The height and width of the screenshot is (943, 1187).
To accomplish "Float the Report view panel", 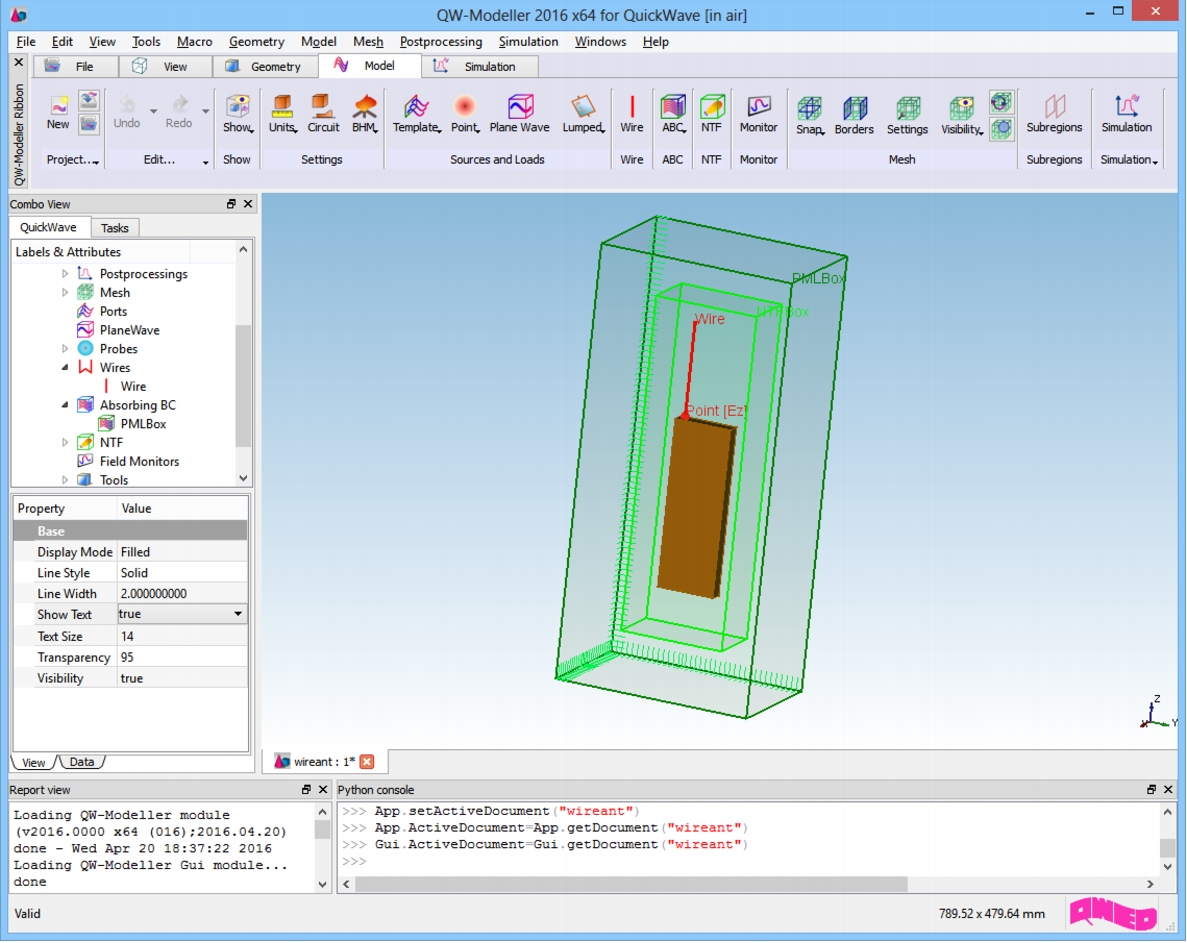I will pyautogui.click(x=306, y=789).
